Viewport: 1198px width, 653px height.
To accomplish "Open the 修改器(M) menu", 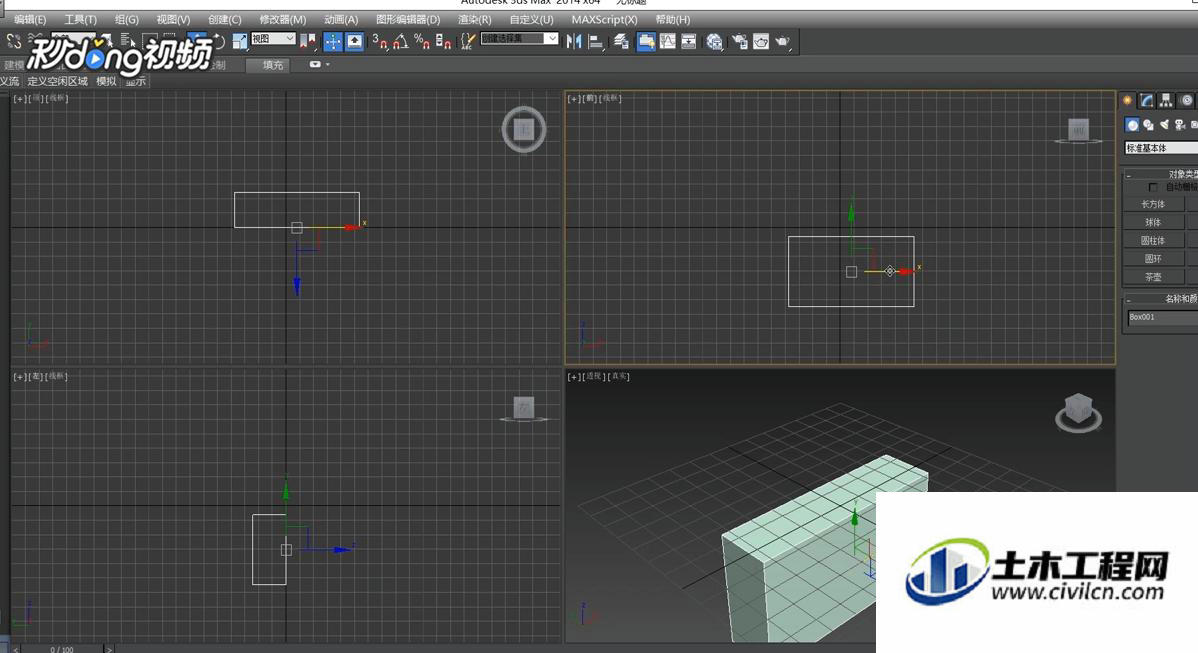I will tap(283, 19).
